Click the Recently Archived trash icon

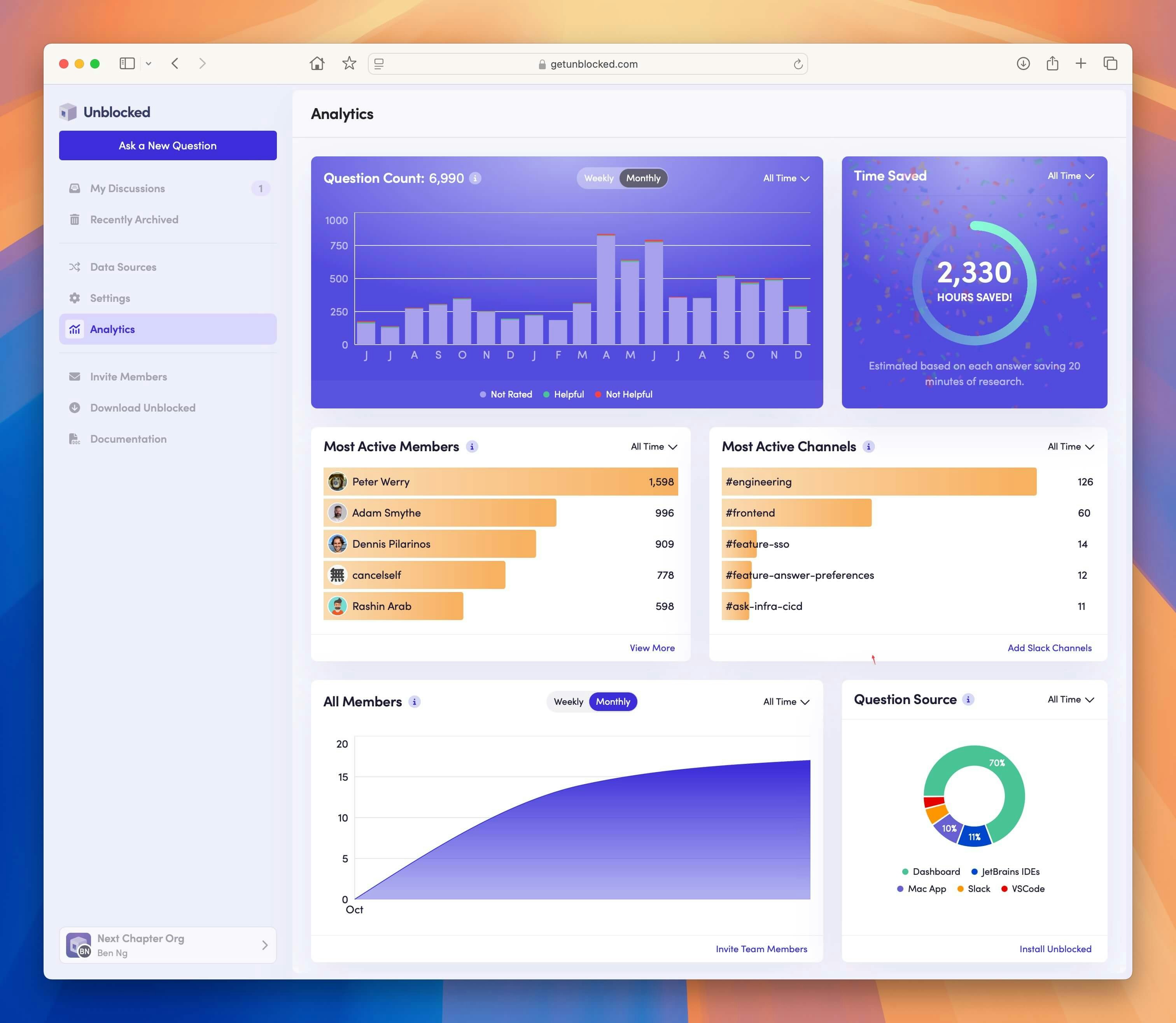click(x=75, y=220)
